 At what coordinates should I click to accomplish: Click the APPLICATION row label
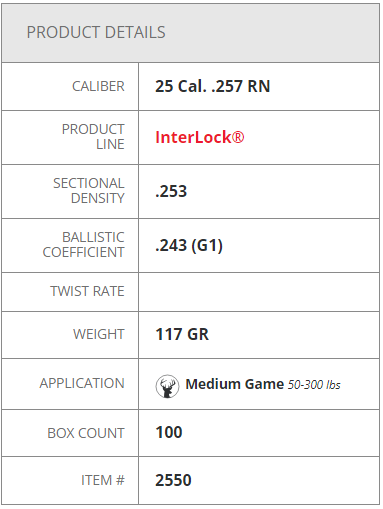[x=82, y=383]
